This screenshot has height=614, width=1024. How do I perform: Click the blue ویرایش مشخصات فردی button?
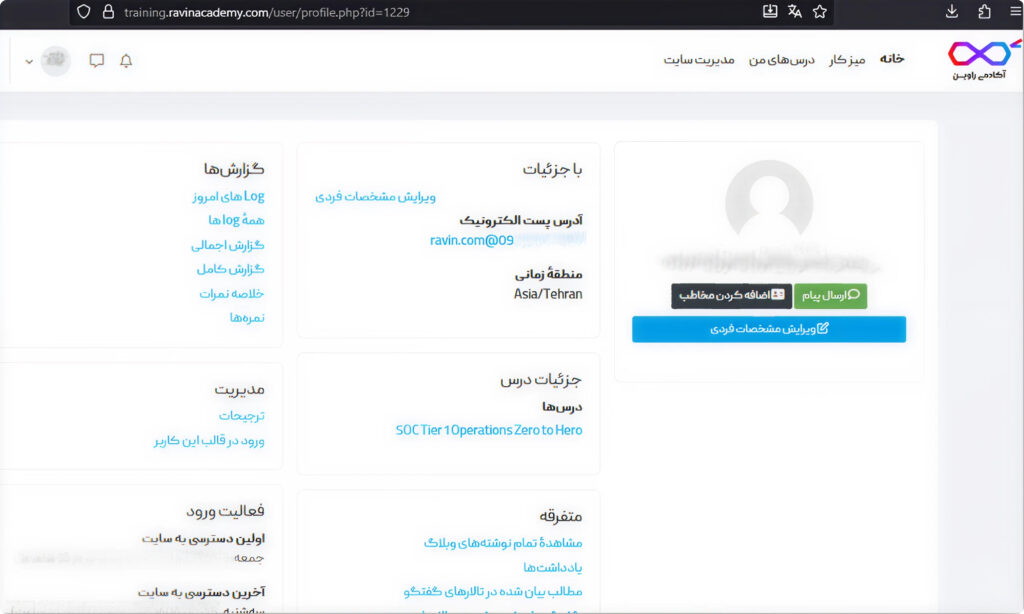(x=768, y=328)
